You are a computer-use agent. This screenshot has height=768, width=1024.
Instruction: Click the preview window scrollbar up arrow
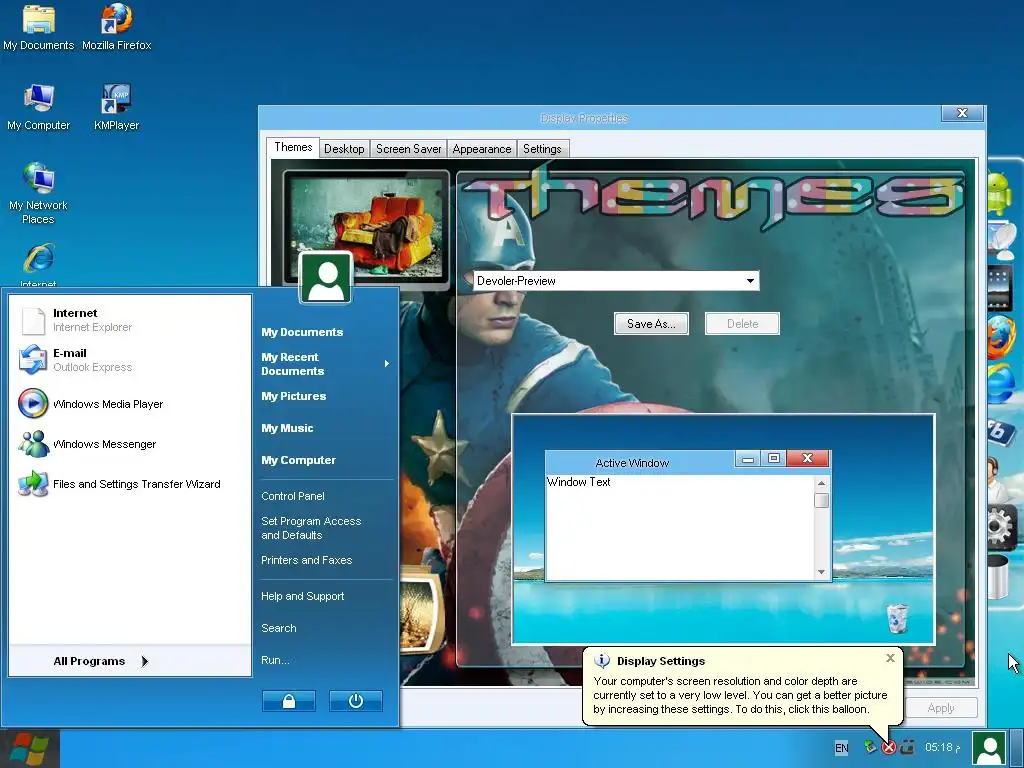(x=822, y=483)
